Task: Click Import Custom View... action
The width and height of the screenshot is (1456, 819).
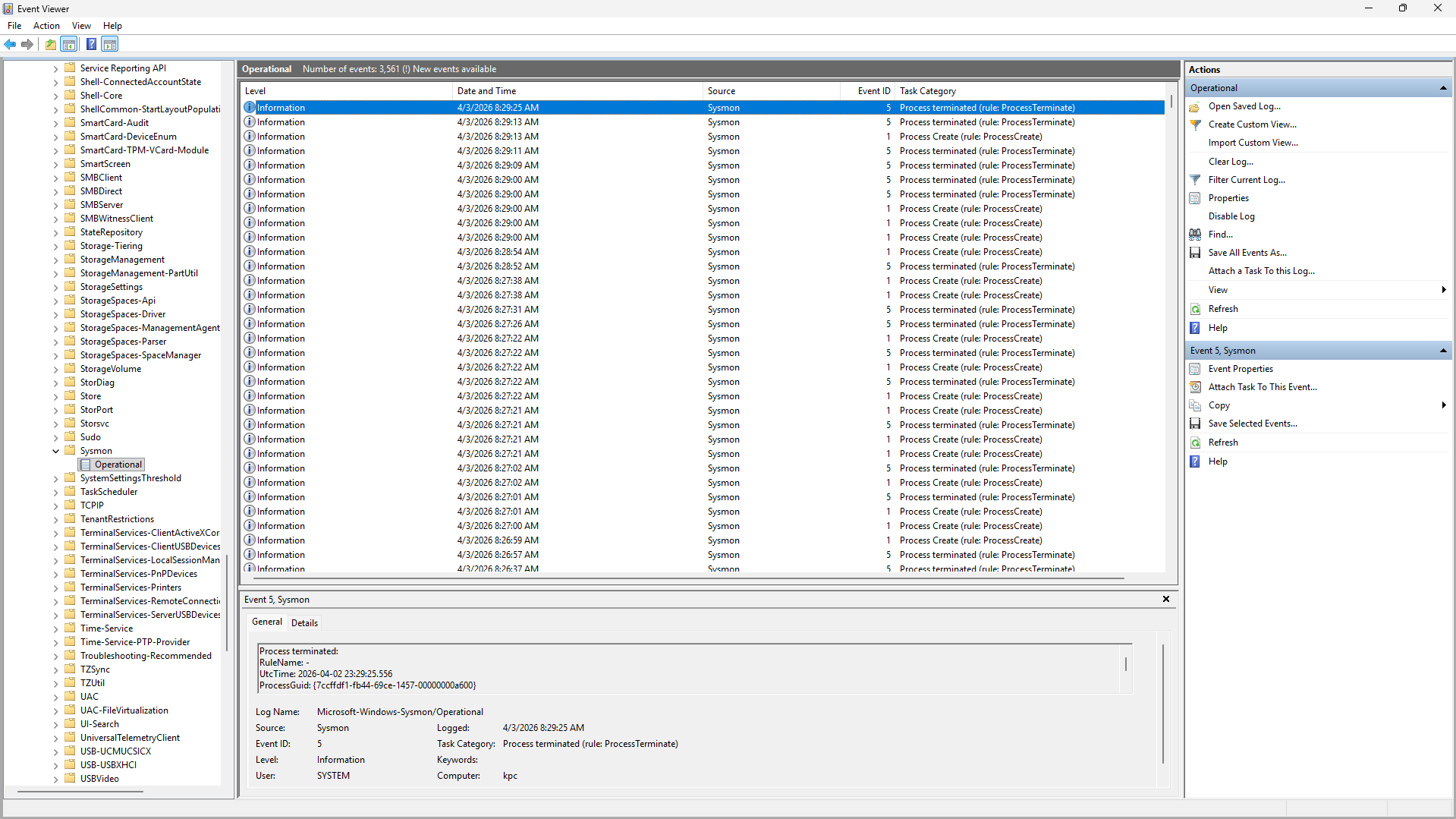Action: pos(1253,143)
